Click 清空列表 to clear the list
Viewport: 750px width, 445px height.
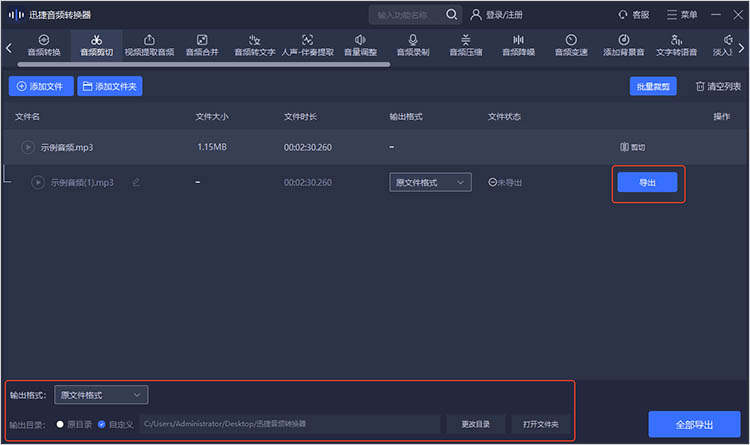pos(718,86)
